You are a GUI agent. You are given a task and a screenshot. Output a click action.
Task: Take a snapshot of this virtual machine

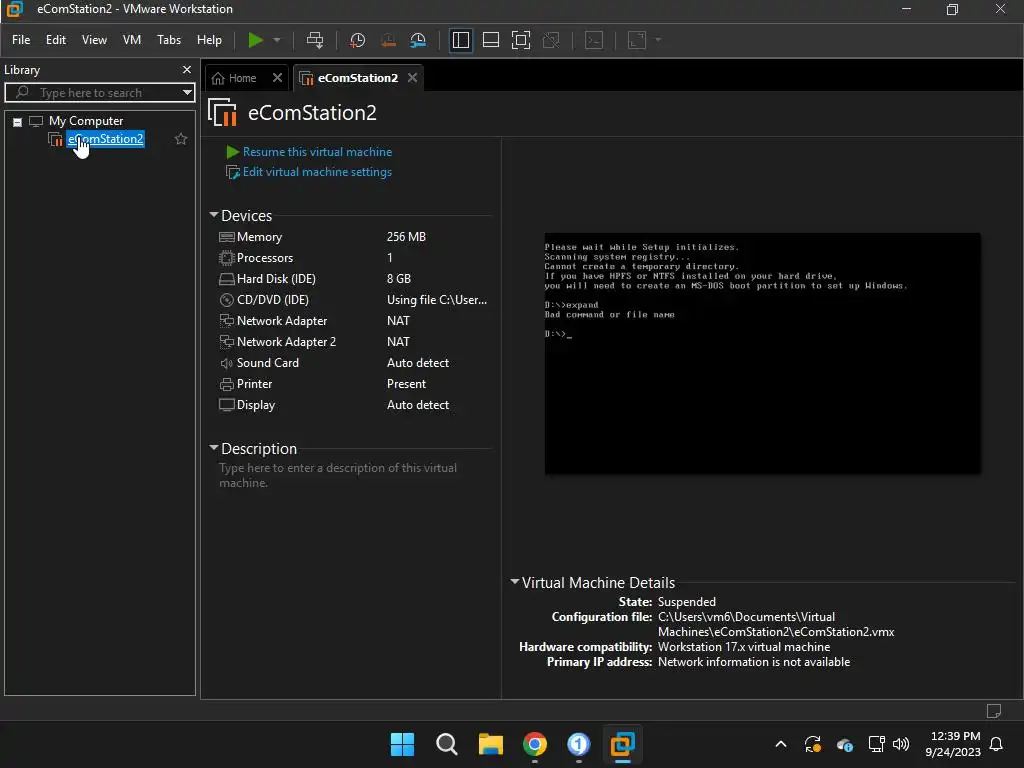(357, 40)
